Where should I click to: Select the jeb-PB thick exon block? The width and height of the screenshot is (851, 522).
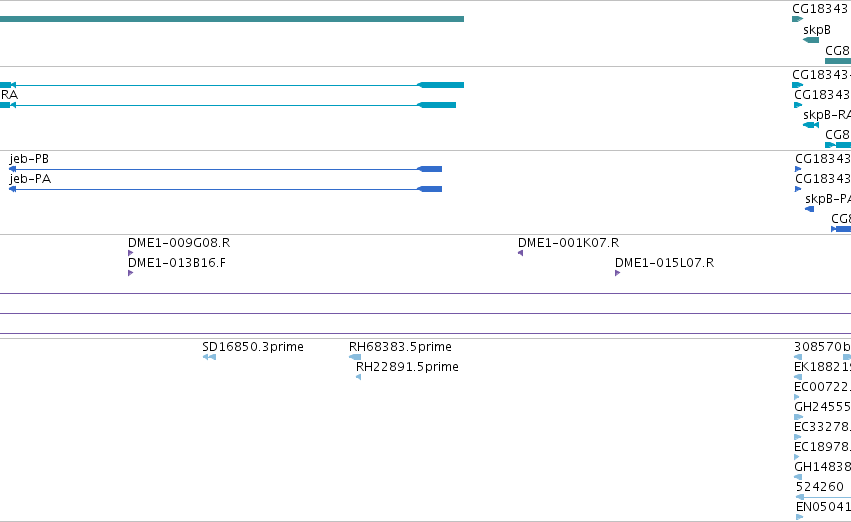pyautogui.click(x=430, y=169)
